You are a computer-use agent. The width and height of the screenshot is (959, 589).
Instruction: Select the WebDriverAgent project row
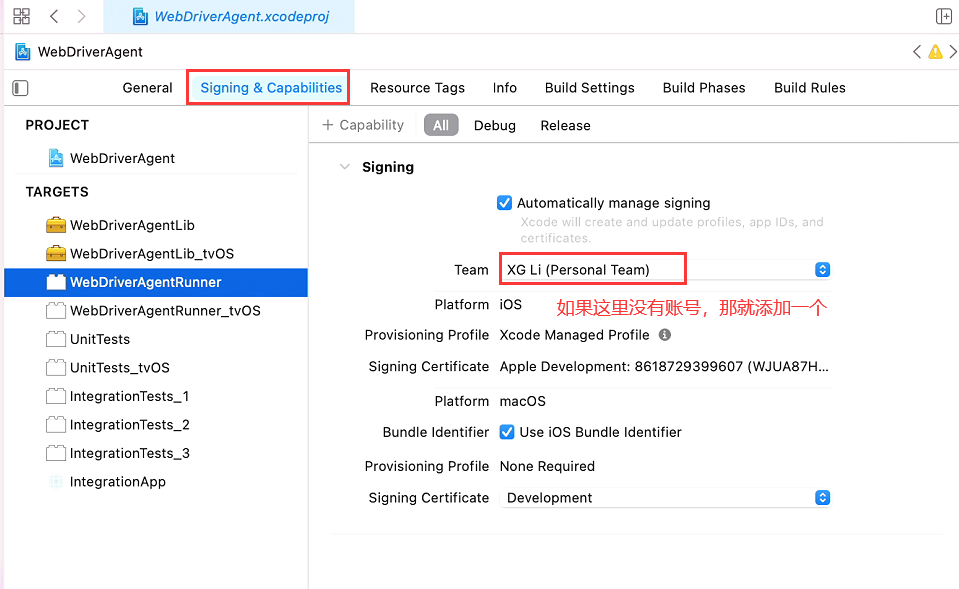click(156, 158)
